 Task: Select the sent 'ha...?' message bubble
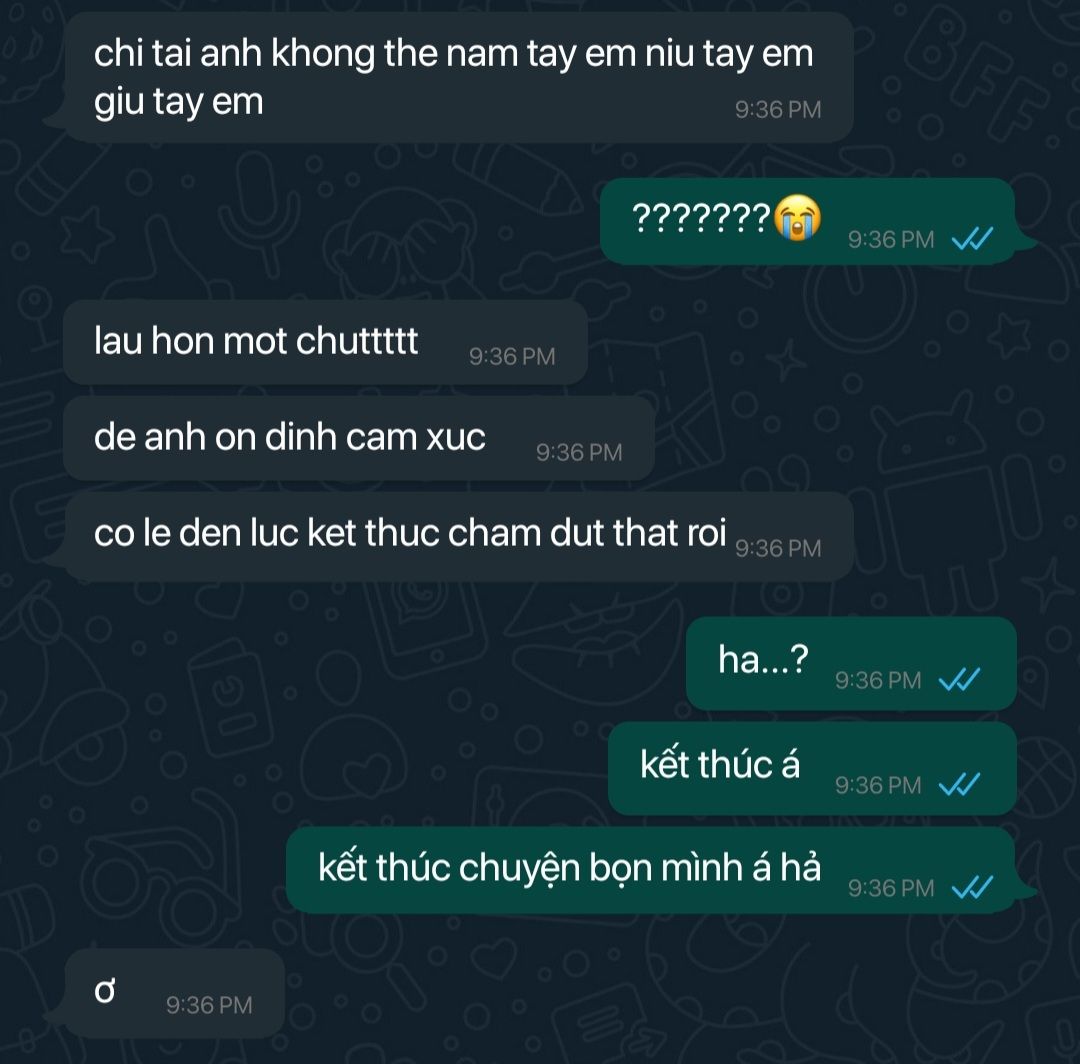[851, 663]
